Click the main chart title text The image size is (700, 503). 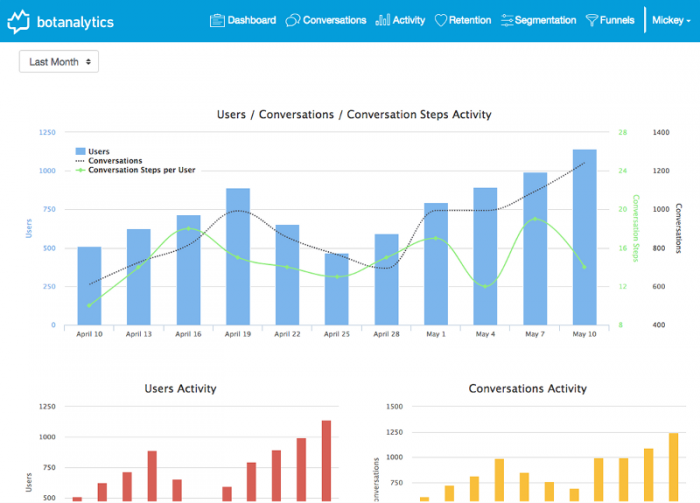[354, 115]
